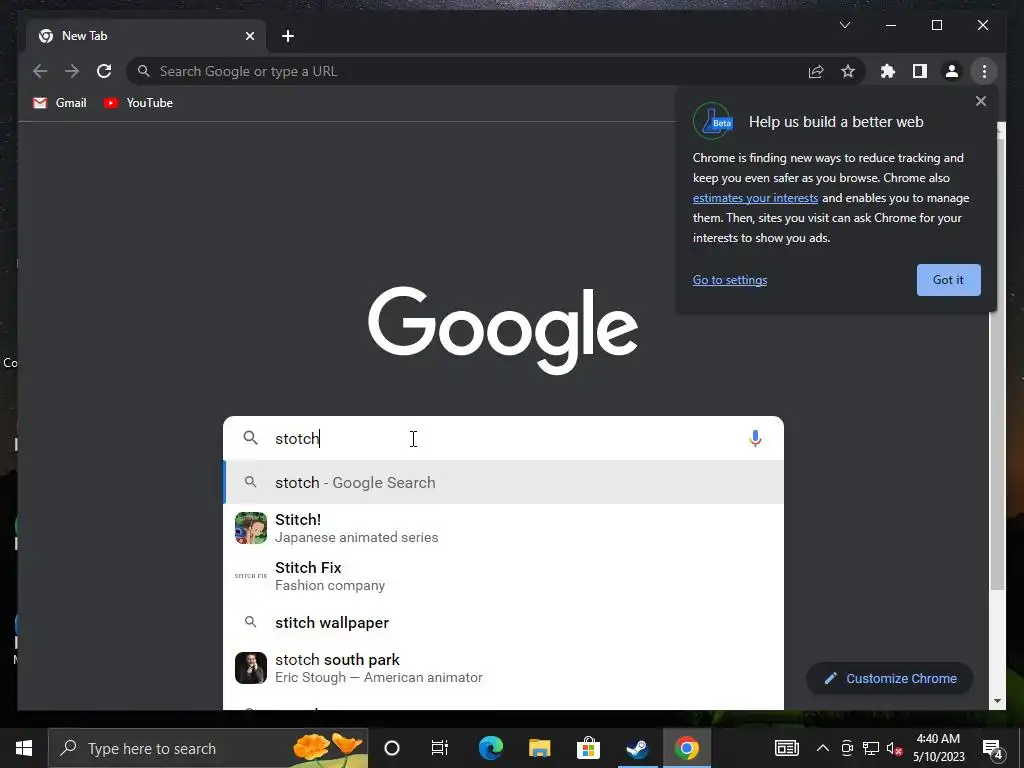Click the muted volume tray icon

(x=895, y=748)
